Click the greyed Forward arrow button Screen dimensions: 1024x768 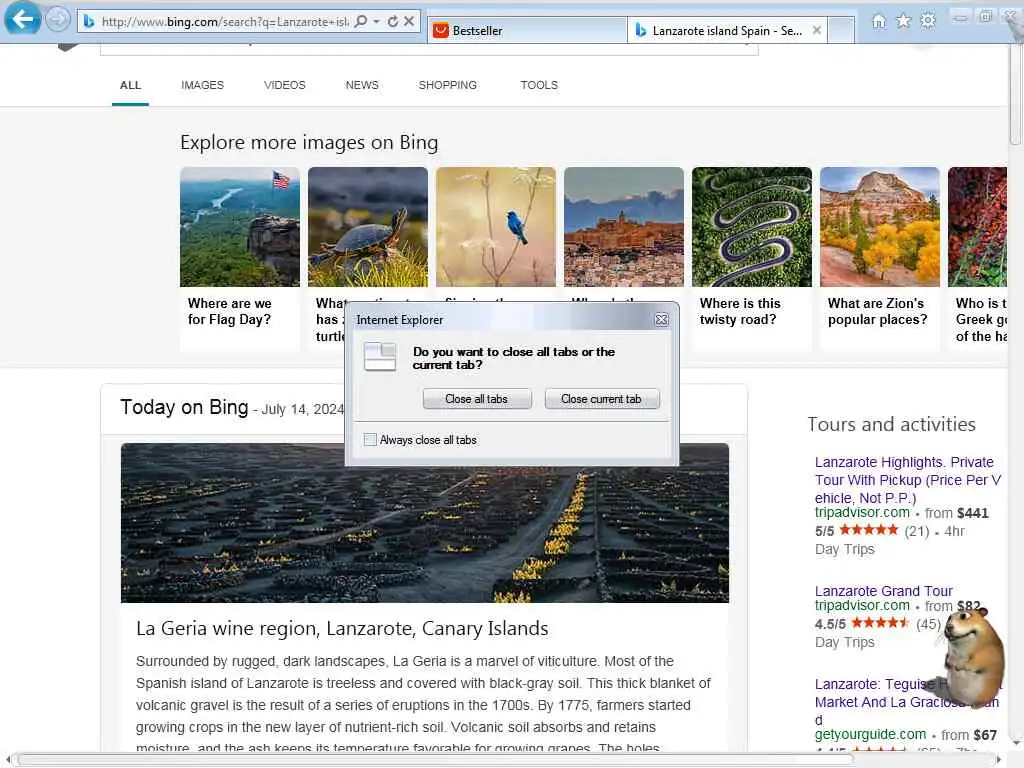(57, 20)
